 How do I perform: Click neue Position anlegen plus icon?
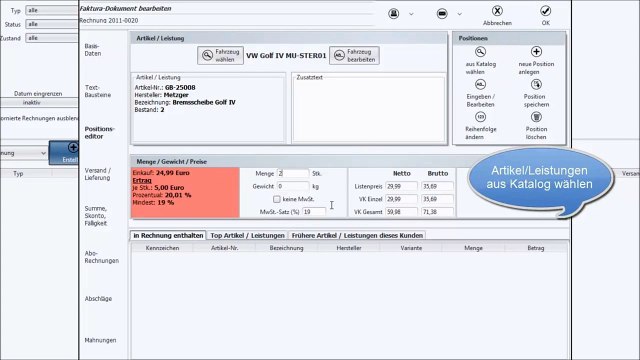tap(536, 52)
